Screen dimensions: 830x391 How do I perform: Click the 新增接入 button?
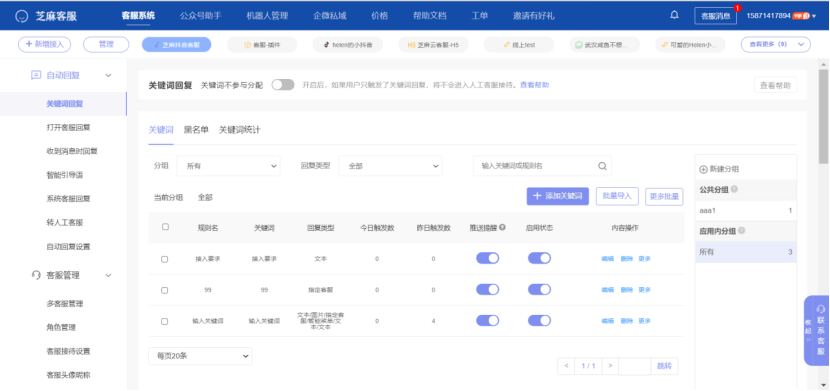tap(44, 44)
